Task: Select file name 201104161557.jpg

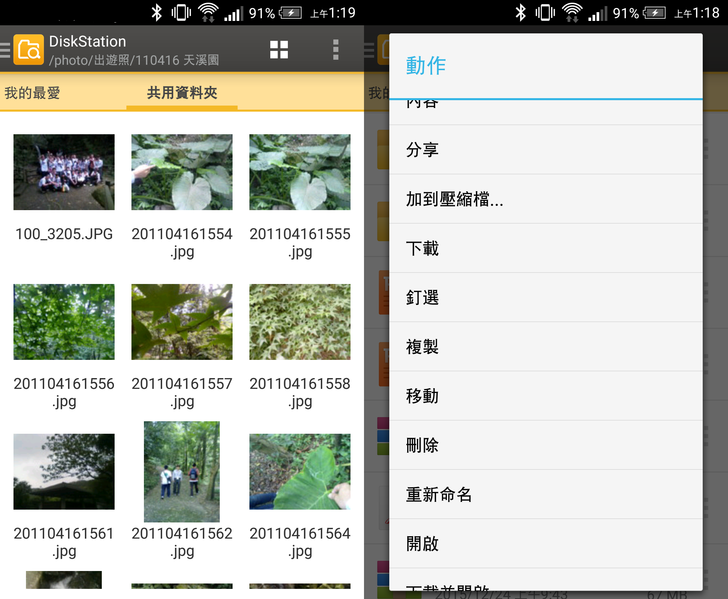Action: point(182,393)
